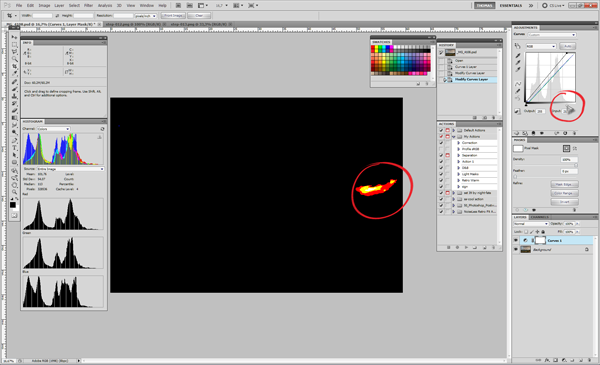Screen dimensions: 600x365
Task: Refresh the histogram with the circular arrow icon
Action: point(102,129)
